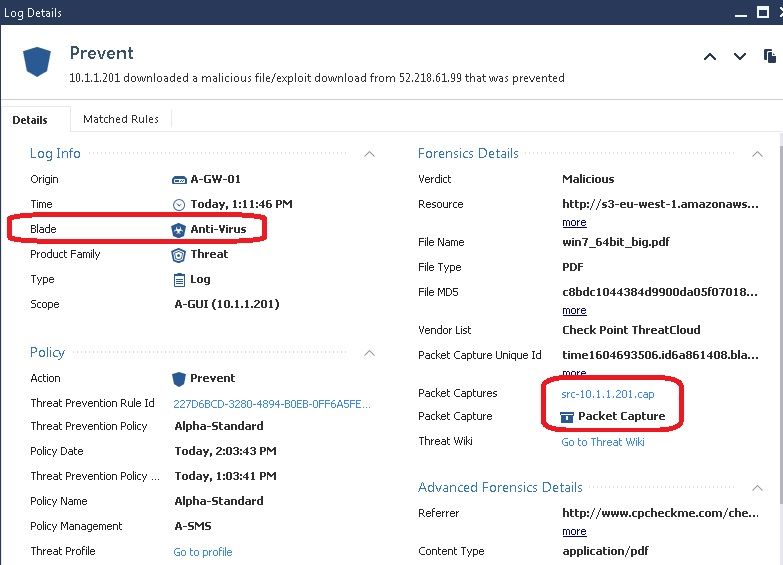The height and width of the screenshot is (565, 783).
Task: Select the Today, 1:11:46 PM time value
Action: (x=241, y=204)
